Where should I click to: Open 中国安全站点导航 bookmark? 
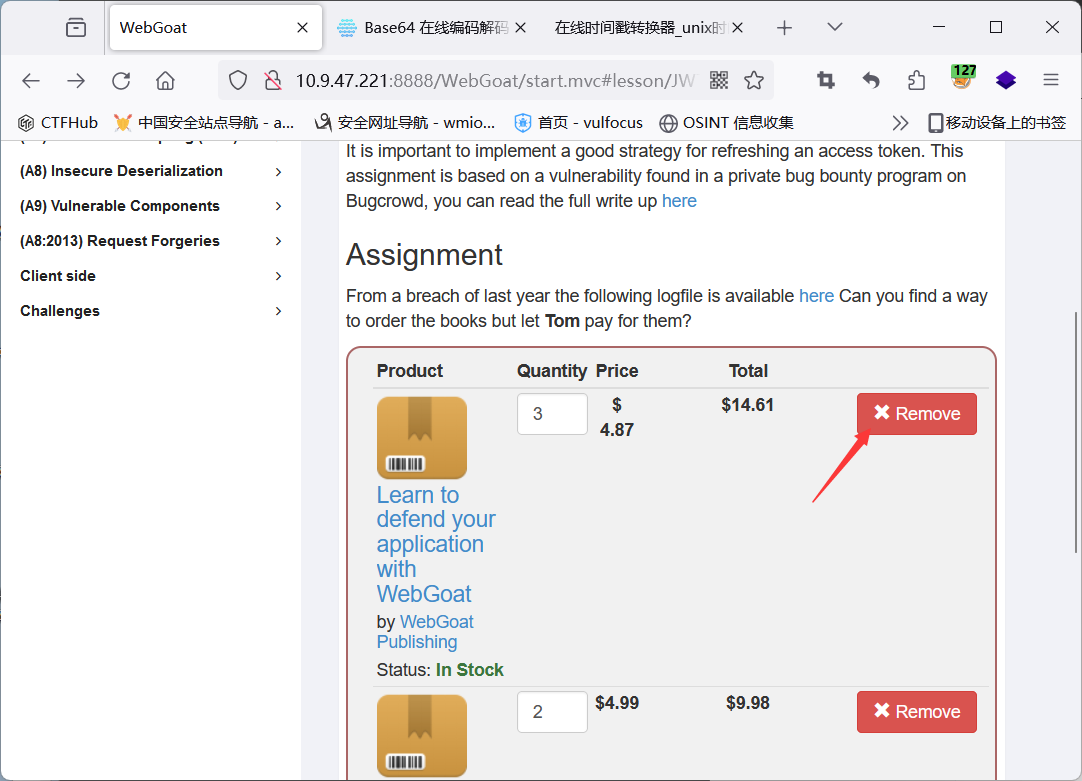click(x=204, y=123)
